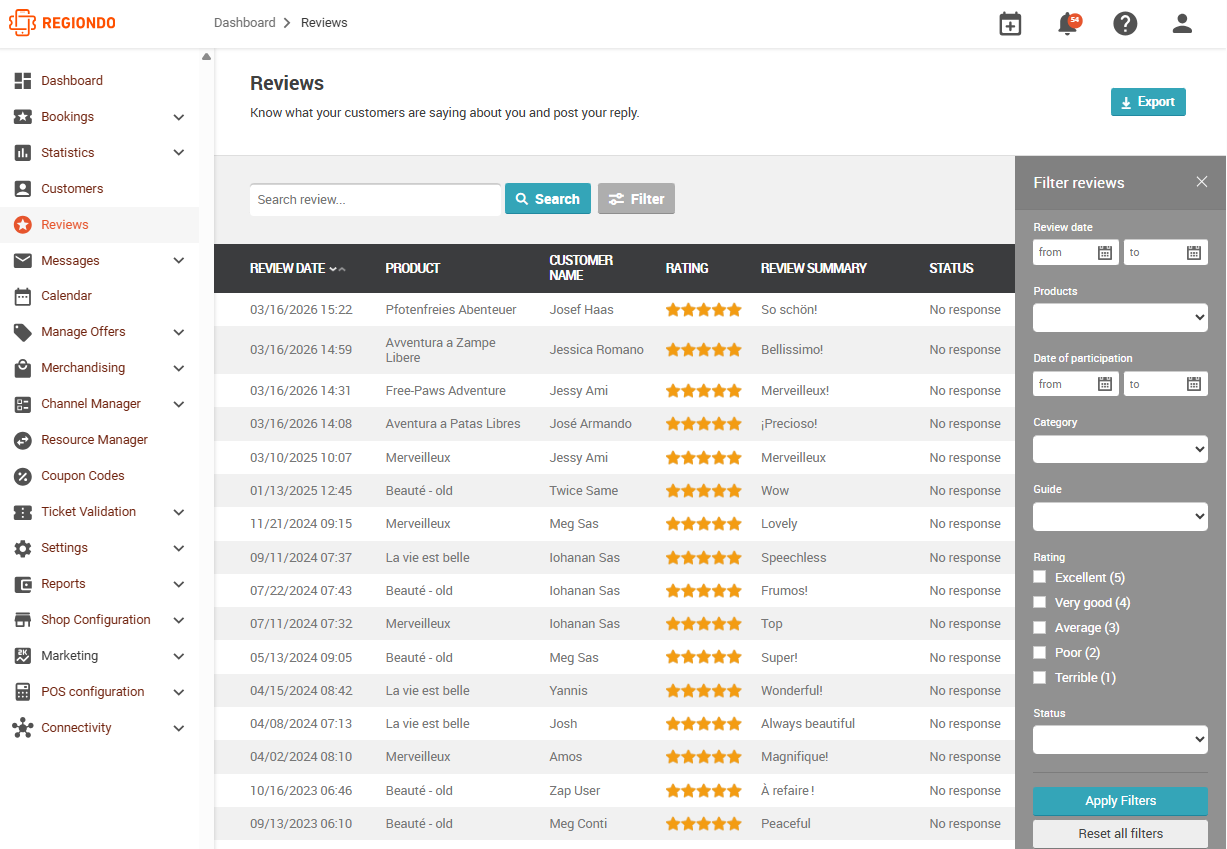Open the user profile icon
Image resolution: width=1227 pixels, height=849 pixels.
pos(1182,24)
